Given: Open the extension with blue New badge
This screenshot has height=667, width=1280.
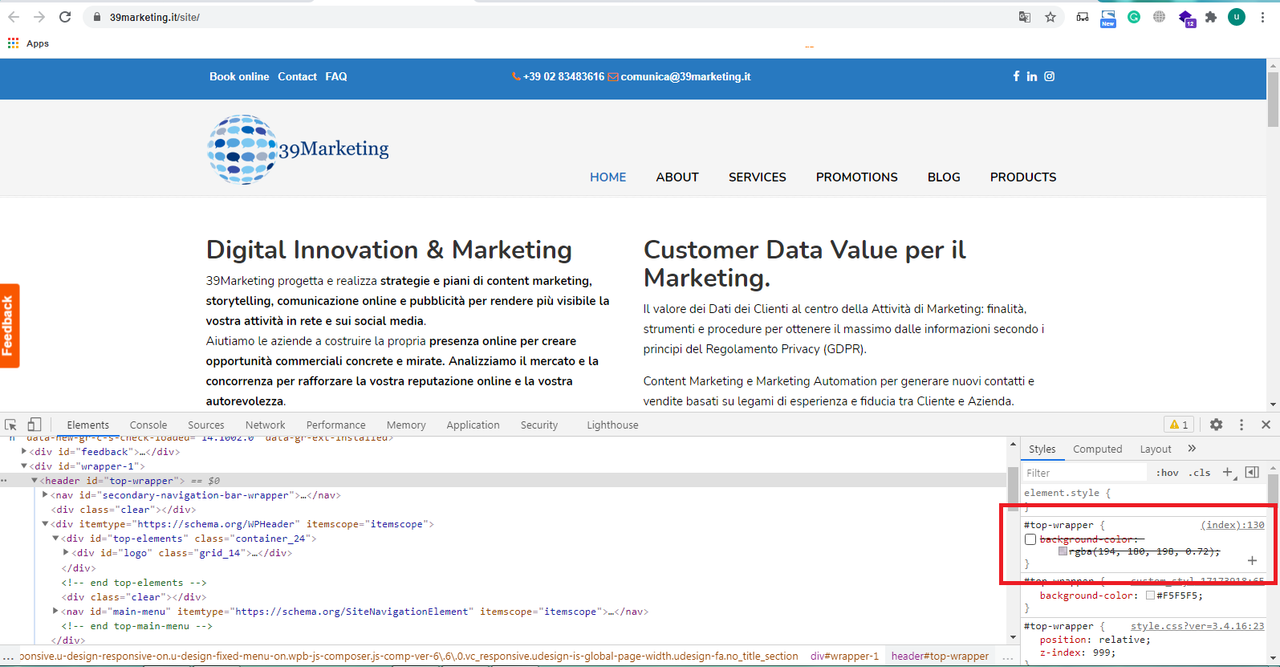Looking at the screenshot, I should click(1108, 18).
